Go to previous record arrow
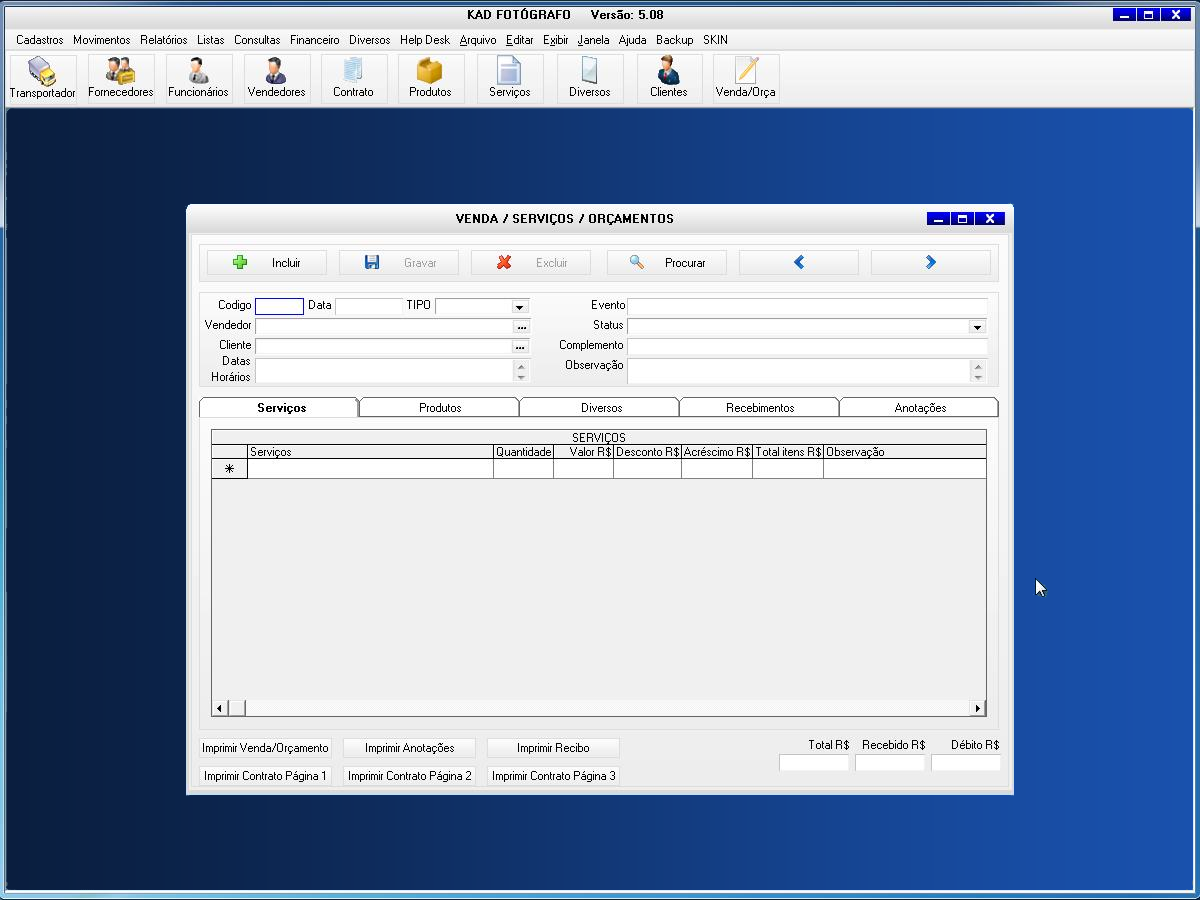This screenshot has height=900, width=1200. (798, 262)
